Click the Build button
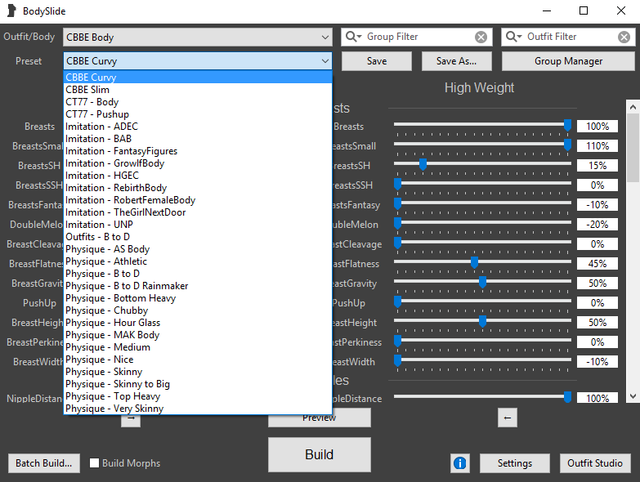The image size is (640, 482). [319, 454]
